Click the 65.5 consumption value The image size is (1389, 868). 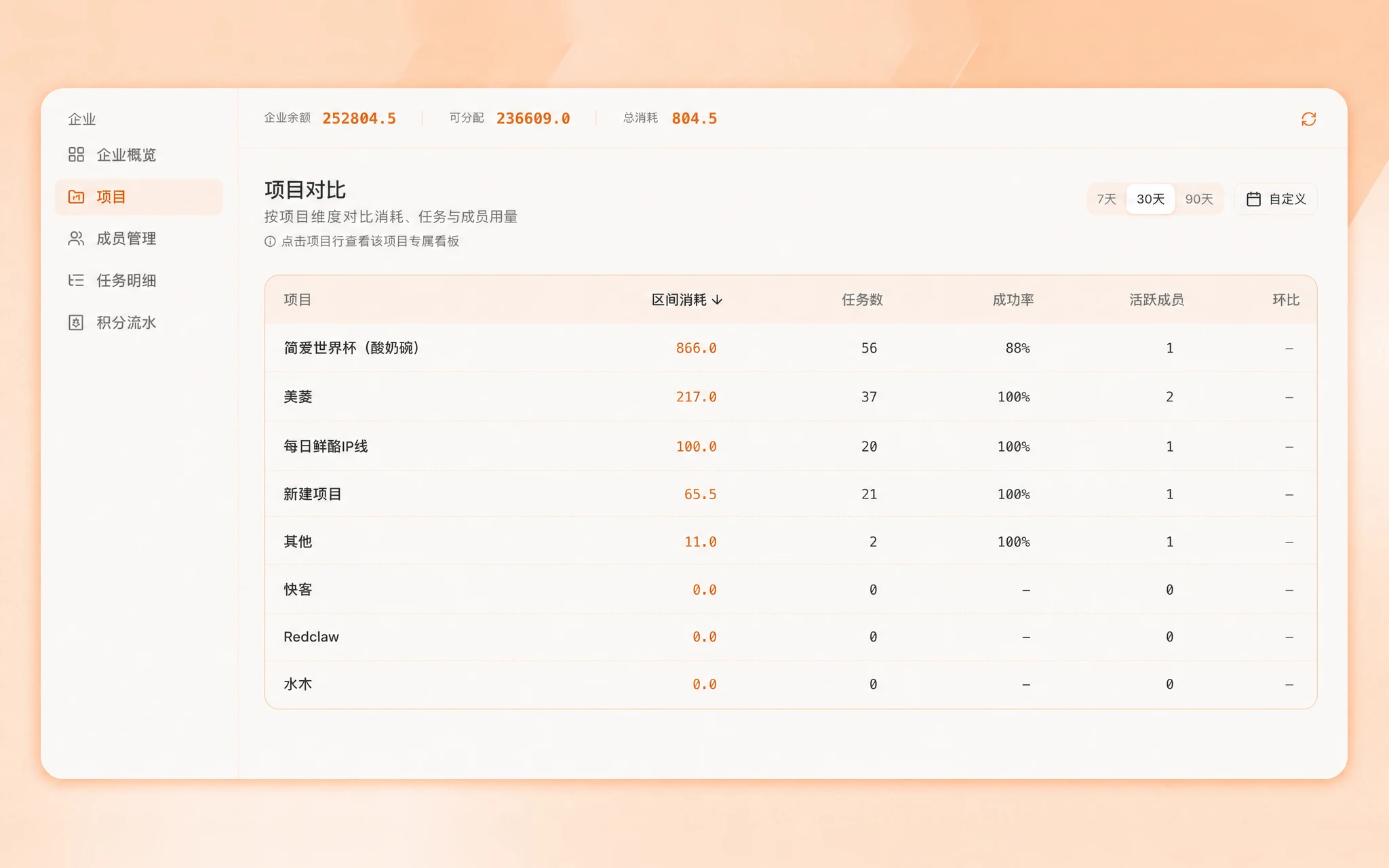tap(700, 494)
